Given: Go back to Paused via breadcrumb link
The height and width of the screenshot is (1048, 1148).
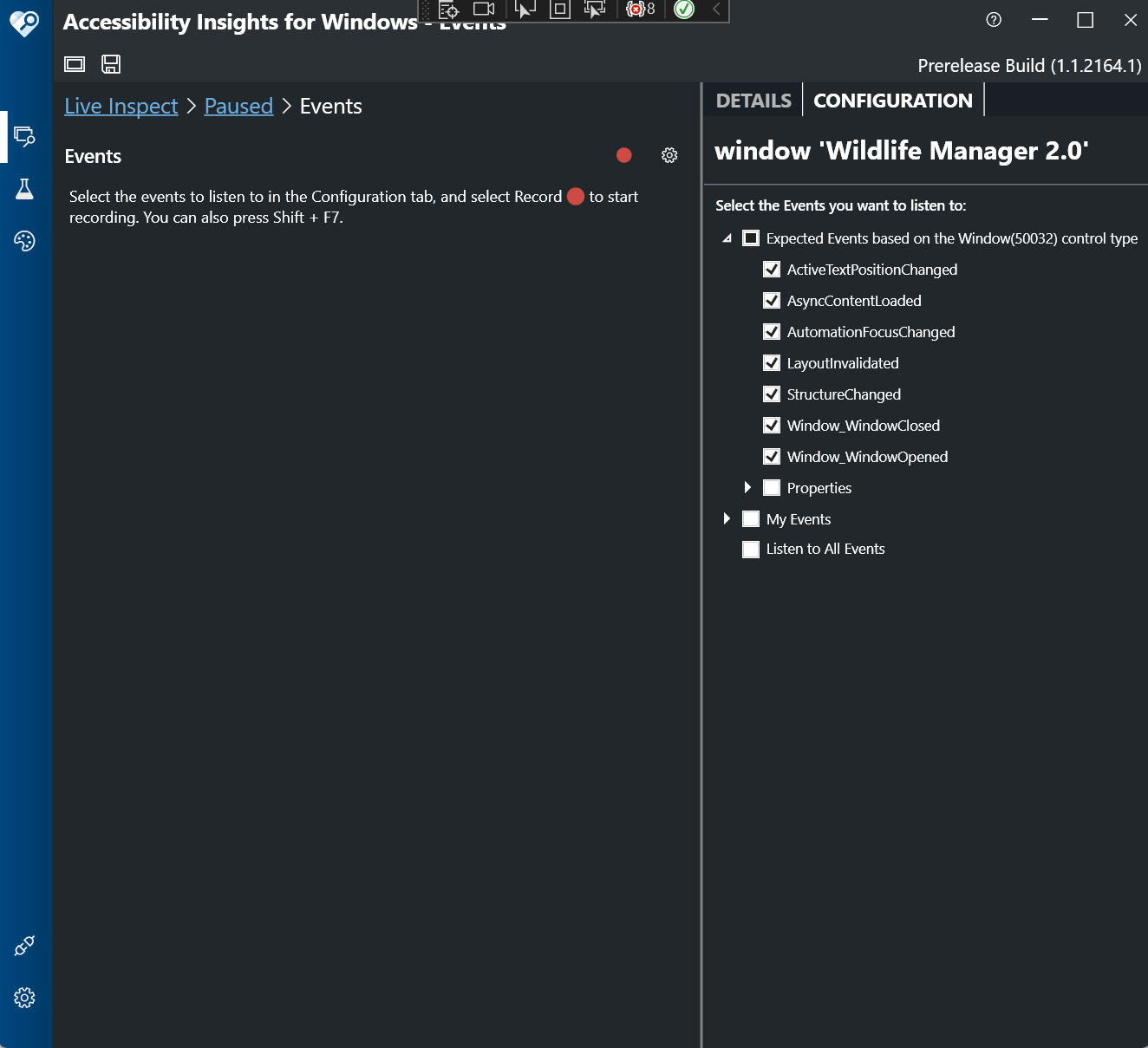Looking at the screenshot, I should 238,105.
